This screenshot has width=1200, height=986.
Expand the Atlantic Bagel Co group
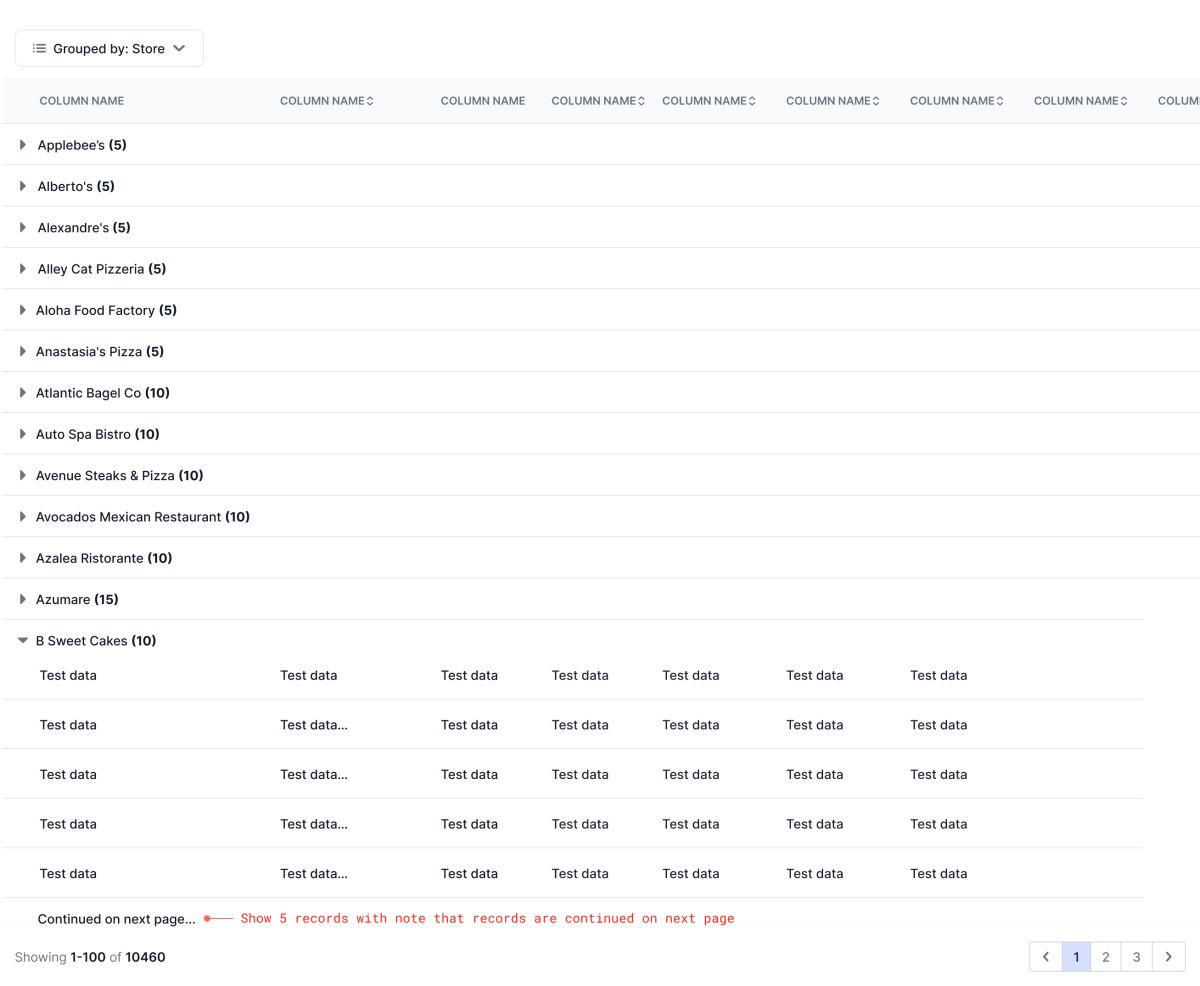22,393
